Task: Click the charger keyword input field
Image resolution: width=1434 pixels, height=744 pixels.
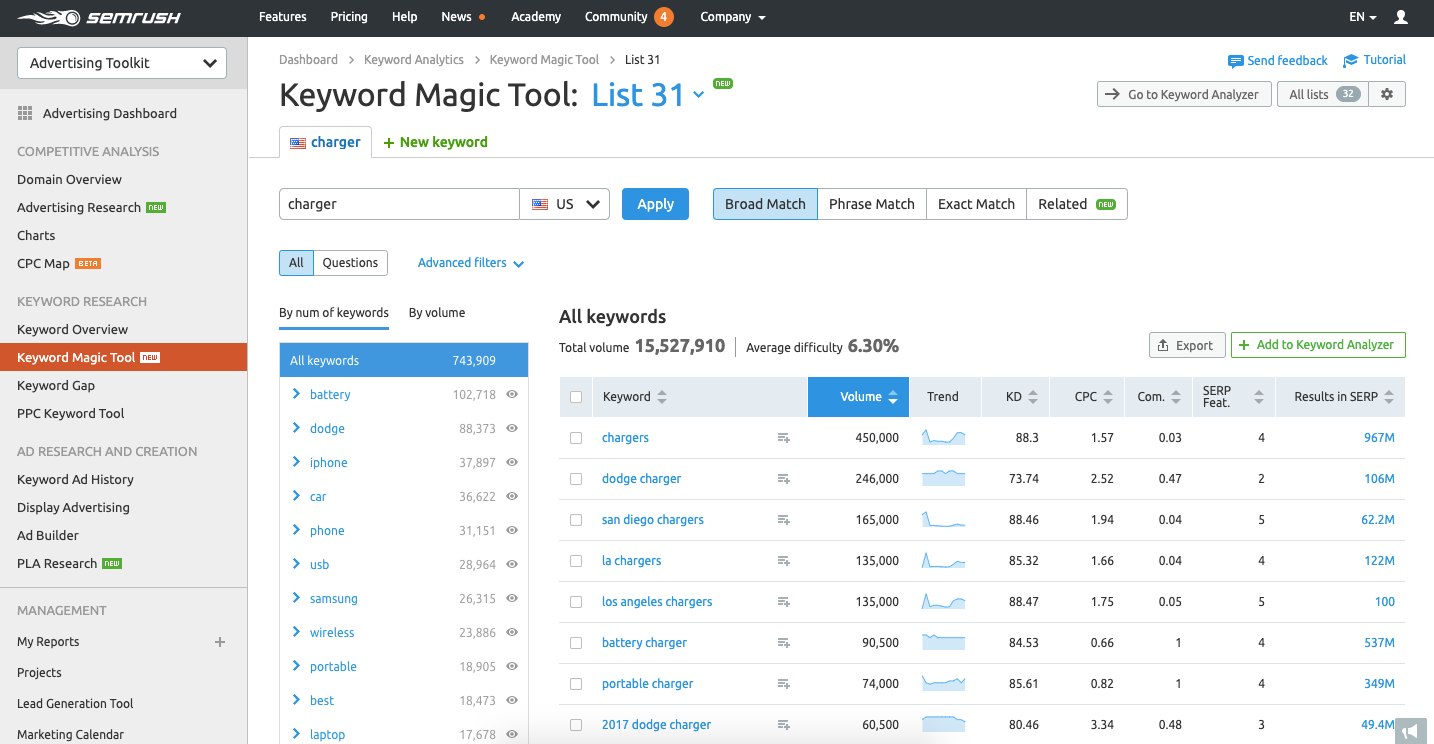Action: 399,204
